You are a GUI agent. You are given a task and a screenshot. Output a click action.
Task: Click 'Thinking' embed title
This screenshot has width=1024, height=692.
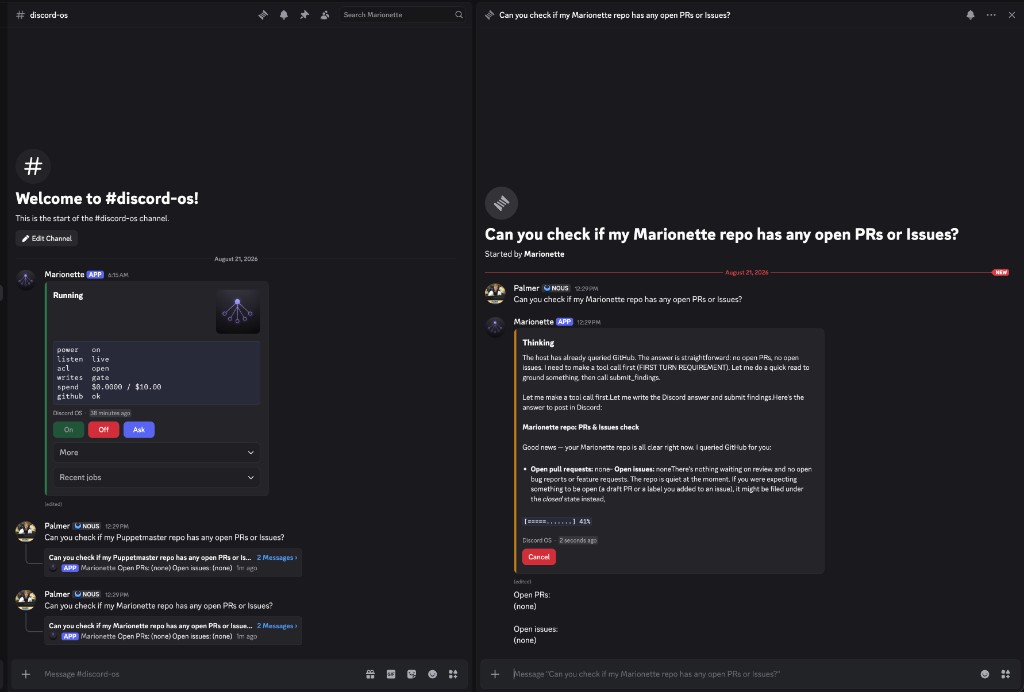pos(538,343)
